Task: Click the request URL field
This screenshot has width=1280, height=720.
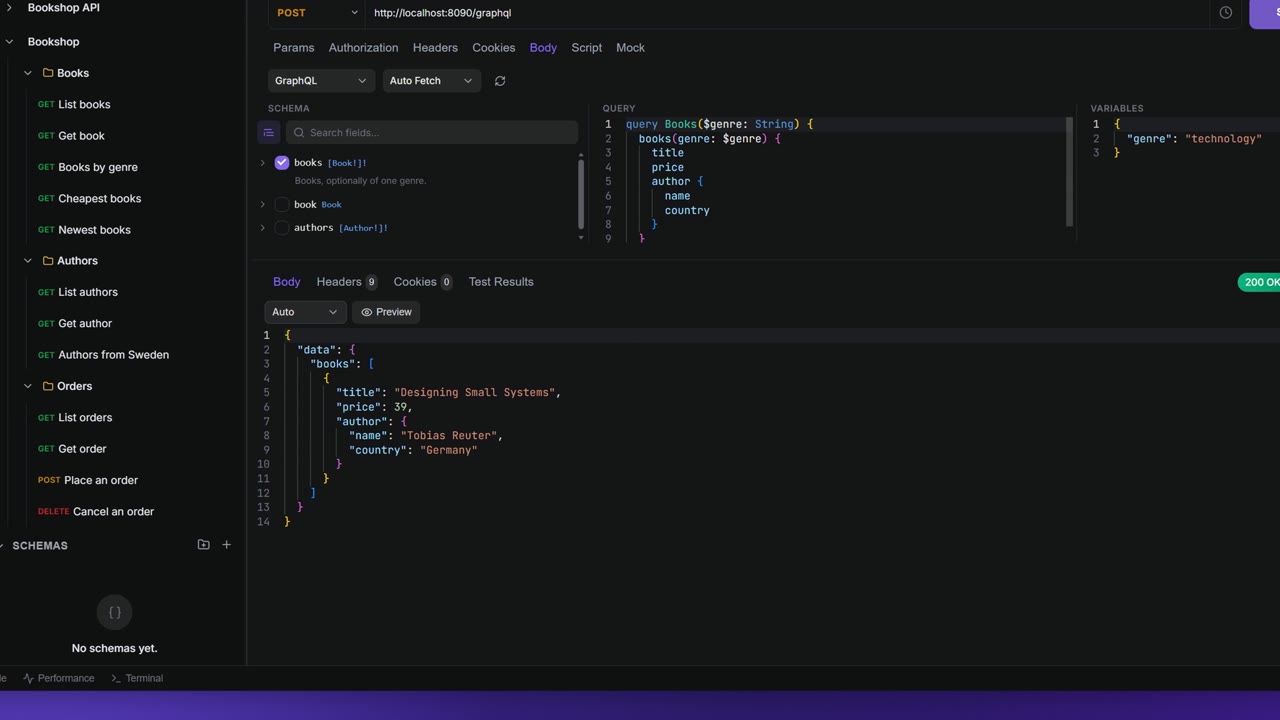Action: coord(785,13)
